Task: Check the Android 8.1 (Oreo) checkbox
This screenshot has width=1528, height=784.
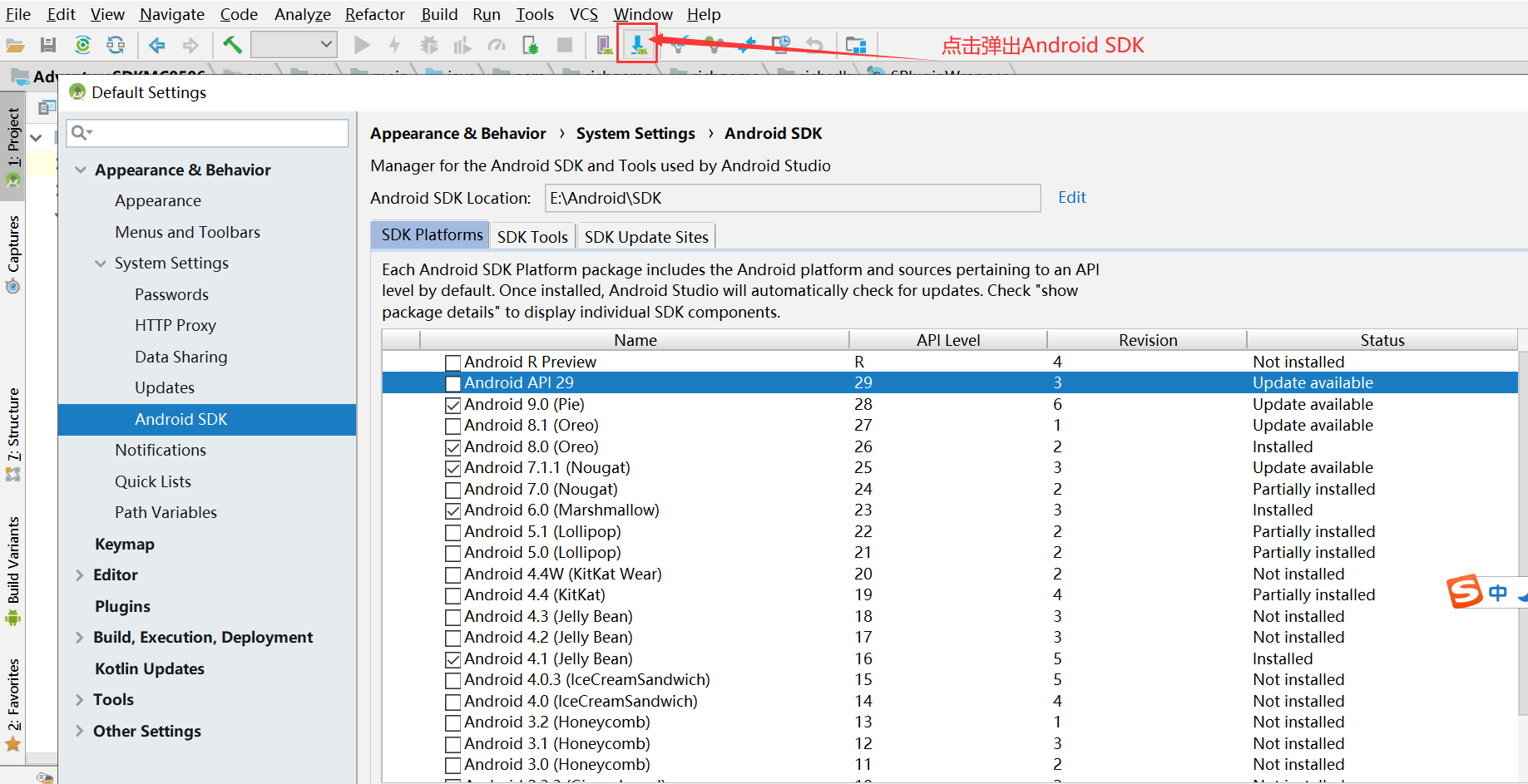Action: pyautogui.click(x=452, y=426)
